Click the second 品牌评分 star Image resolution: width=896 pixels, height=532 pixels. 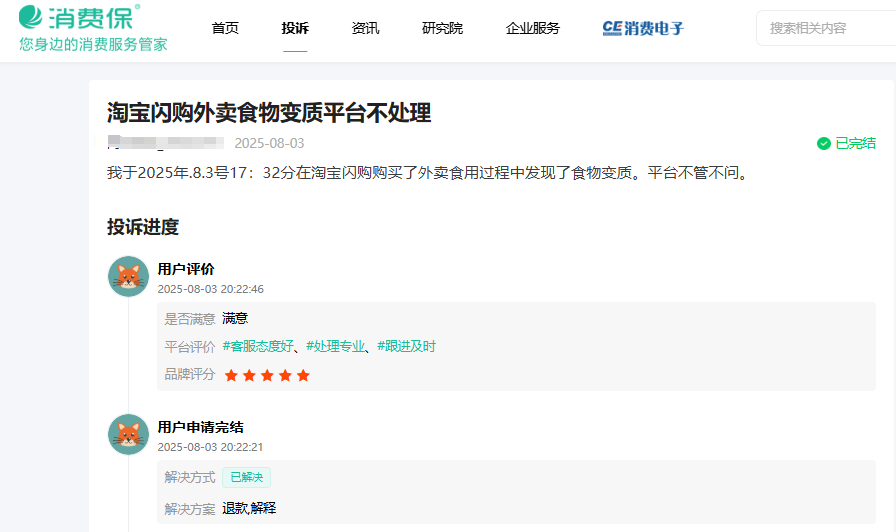pyautogui.click(x=249, y=375)
